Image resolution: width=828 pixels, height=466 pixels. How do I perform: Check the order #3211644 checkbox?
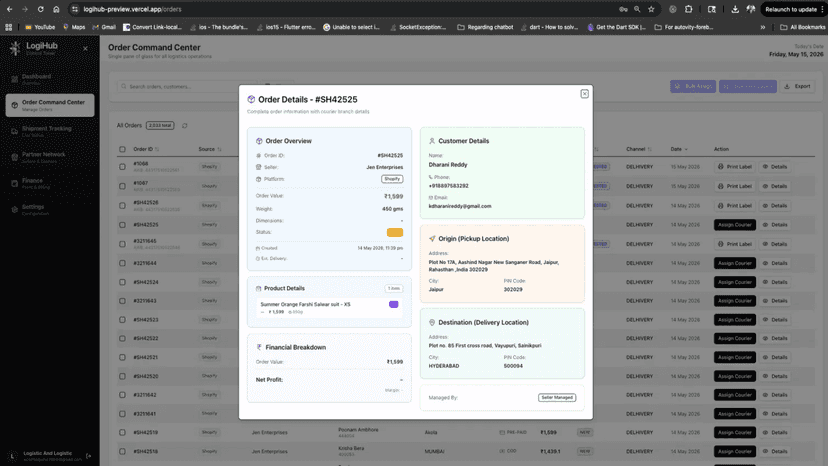(123, 263)
